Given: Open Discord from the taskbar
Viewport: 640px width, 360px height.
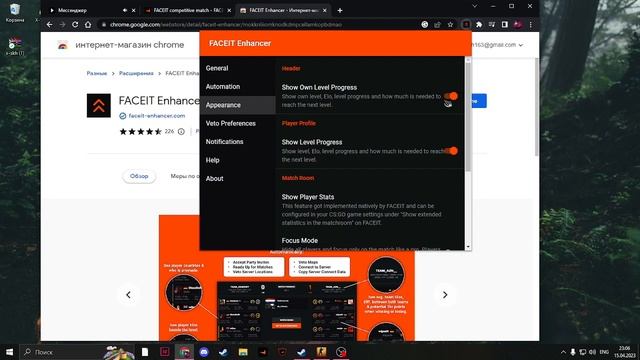Looking at the screenshot, I should click(x=204, y=352).
